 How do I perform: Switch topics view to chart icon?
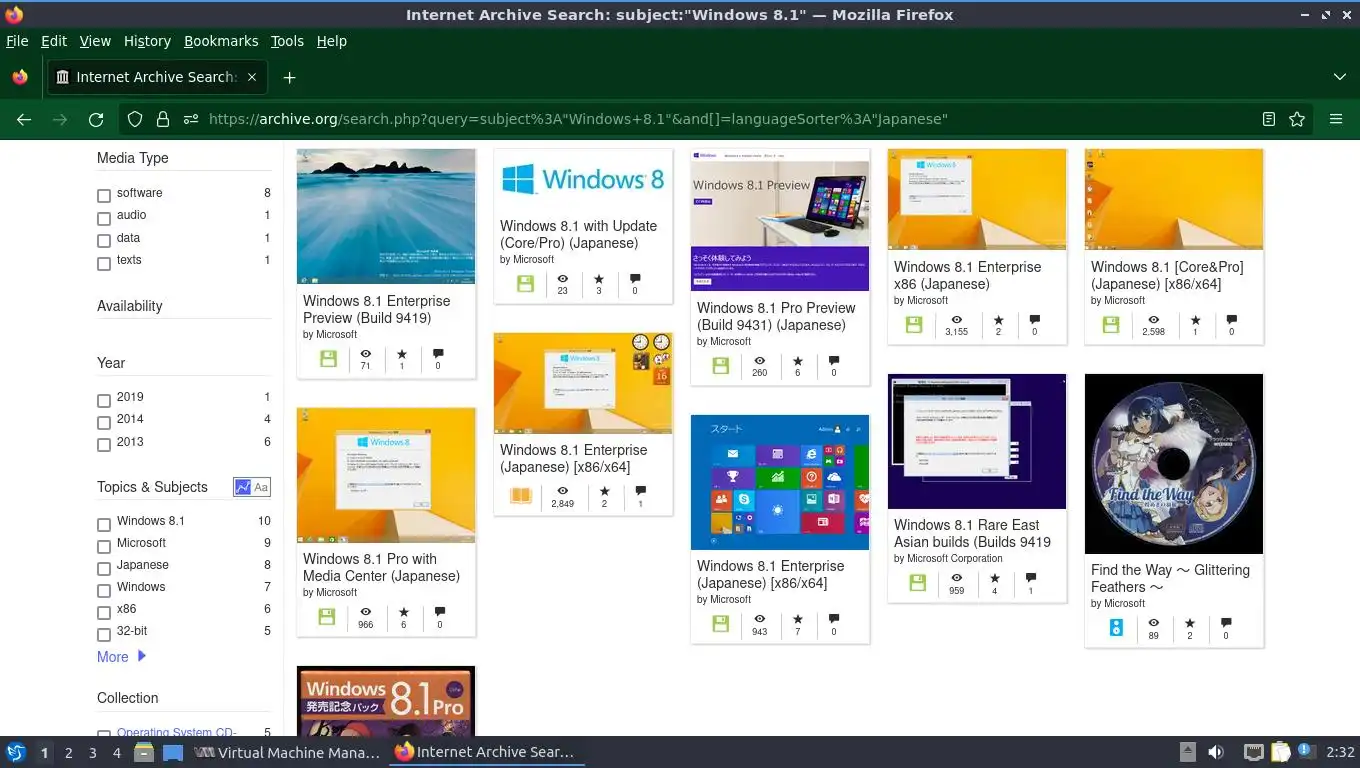(242, 487)
